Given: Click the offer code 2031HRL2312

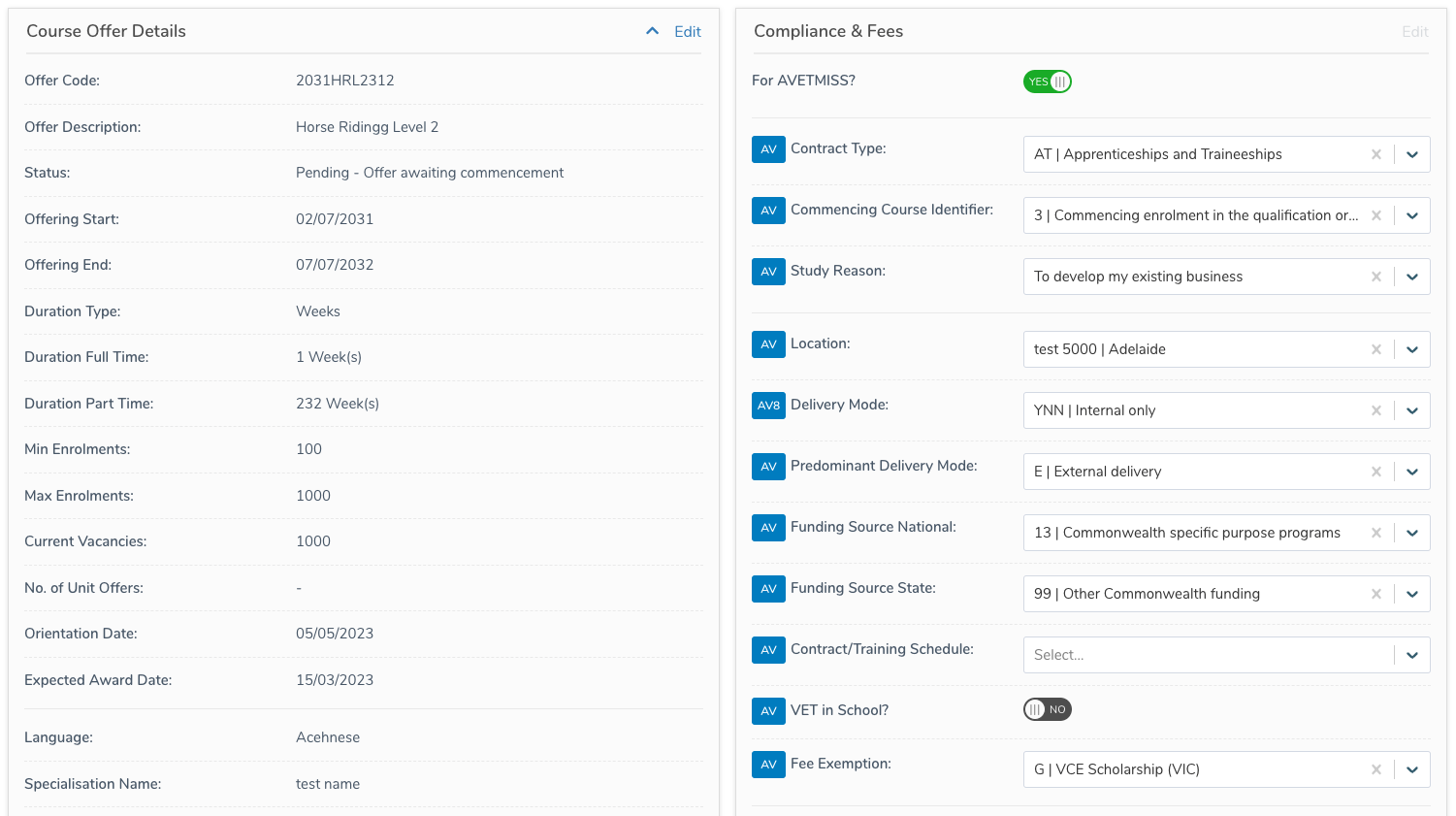Looking at the screenshot, I should point(345,81).
